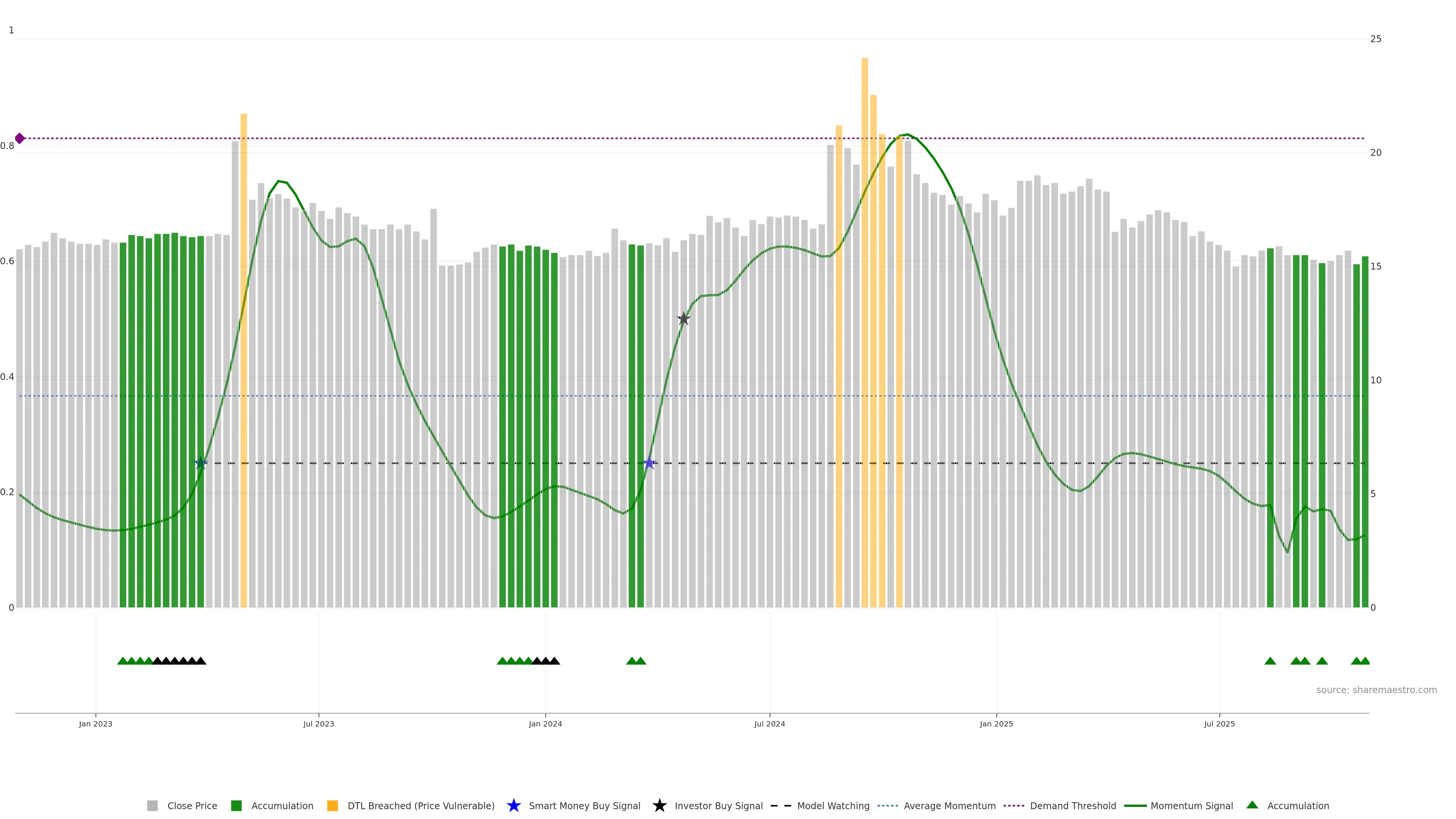Click the blue Smart Money star near 2024
This screenshot has width=1456, height=819.
point(650,463)
